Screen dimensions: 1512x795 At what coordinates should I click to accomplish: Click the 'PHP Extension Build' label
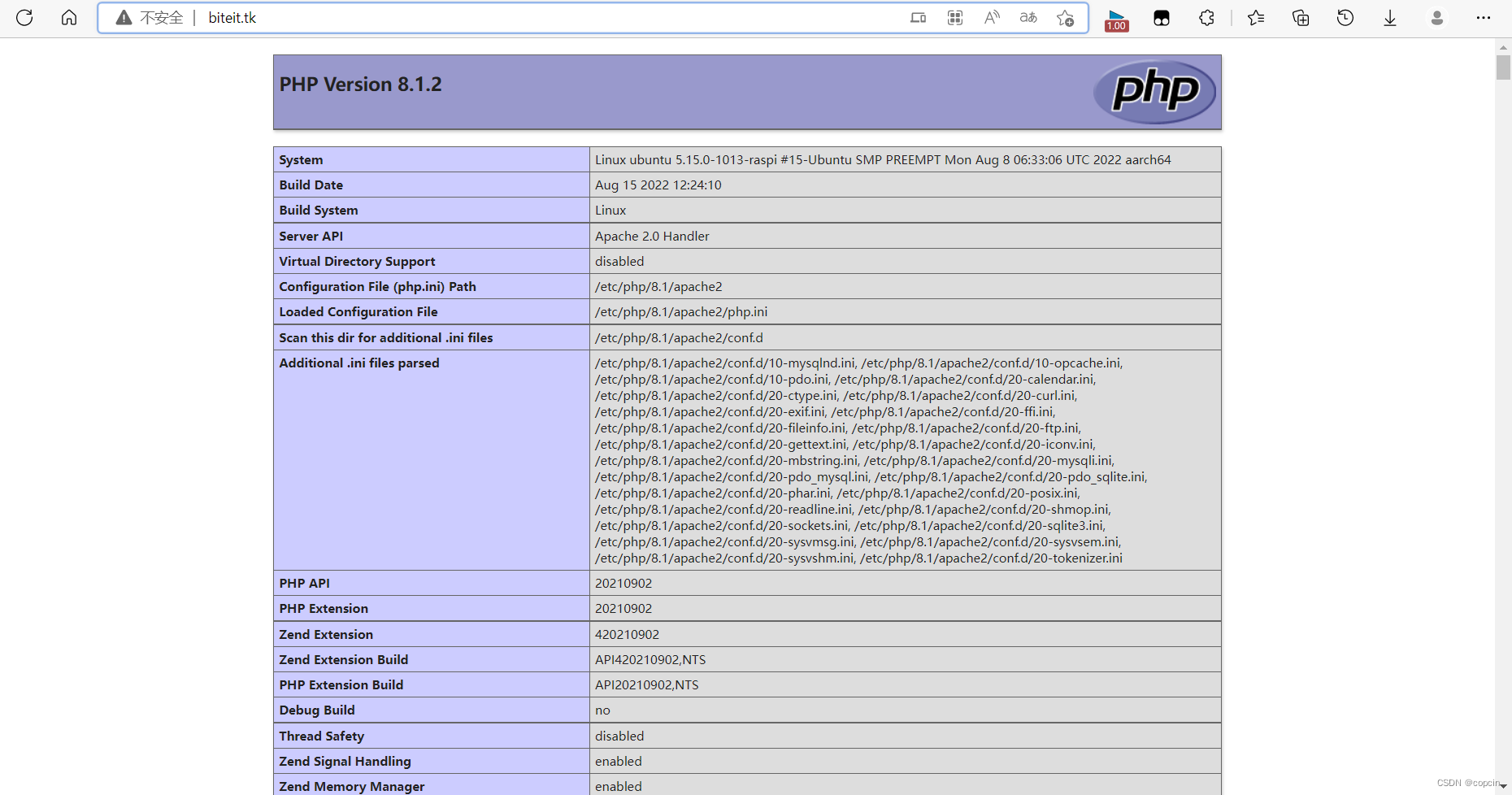(341, 685)
